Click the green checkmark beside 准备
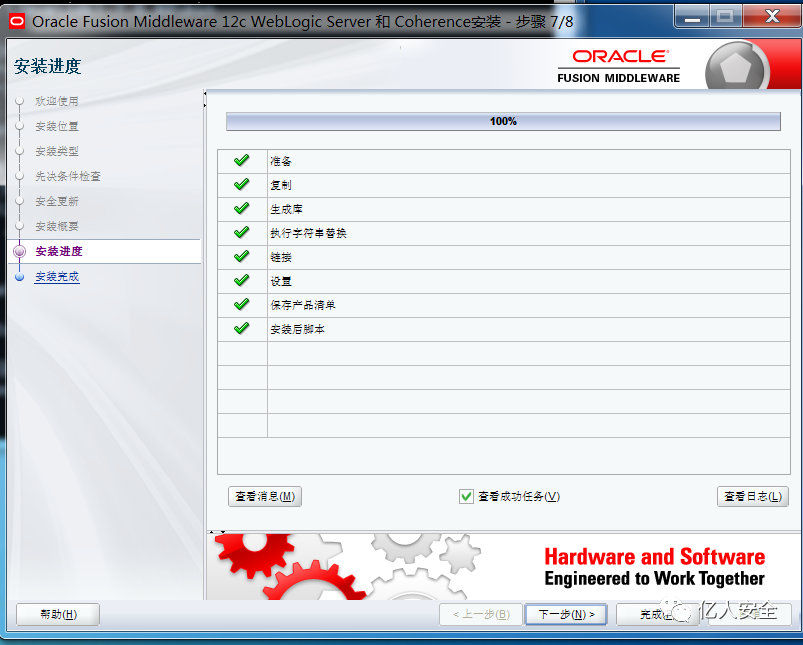This screenshot has width=803, height=645. 242,160
